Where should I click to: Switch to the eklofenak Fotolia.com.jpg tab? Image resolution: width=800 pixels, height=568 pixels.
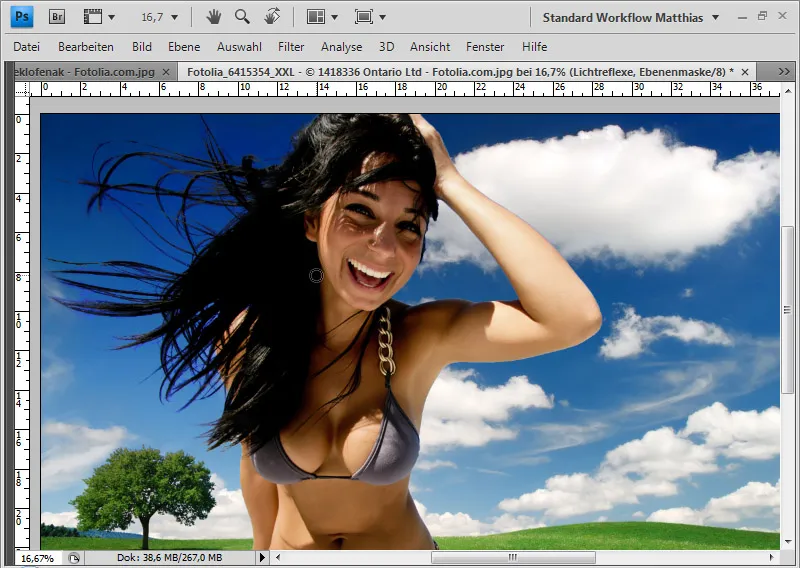click(x=84, y=72)
